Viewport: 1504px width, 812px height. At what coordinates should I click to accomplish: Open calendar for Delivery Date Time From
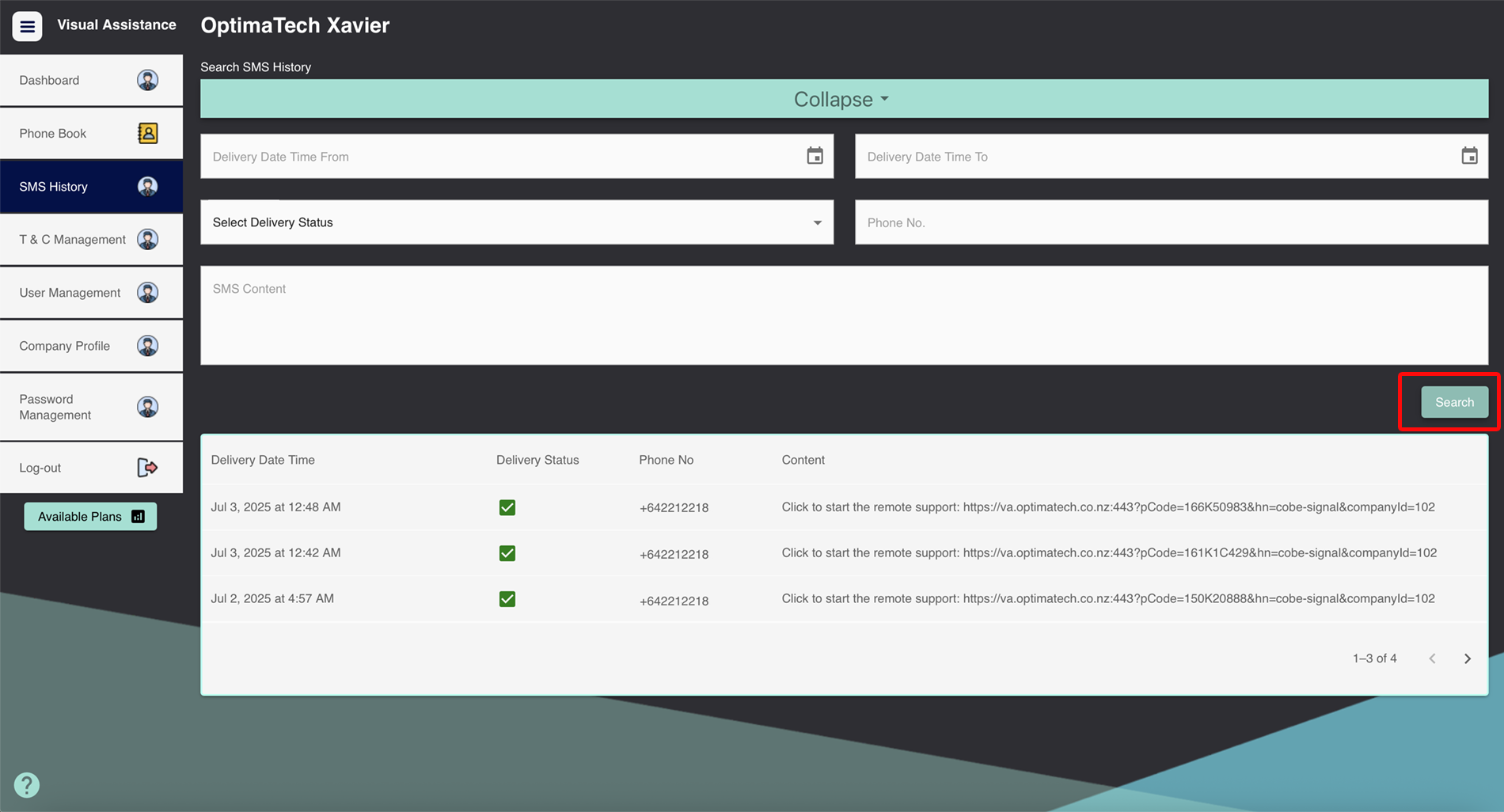click(815, 156)
